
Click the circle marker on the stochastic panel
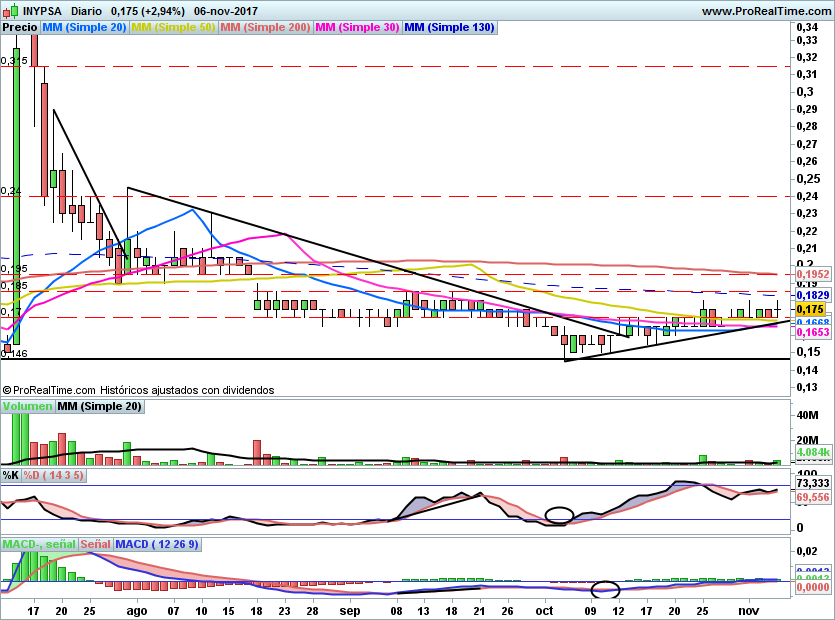(x=559, y=516)
